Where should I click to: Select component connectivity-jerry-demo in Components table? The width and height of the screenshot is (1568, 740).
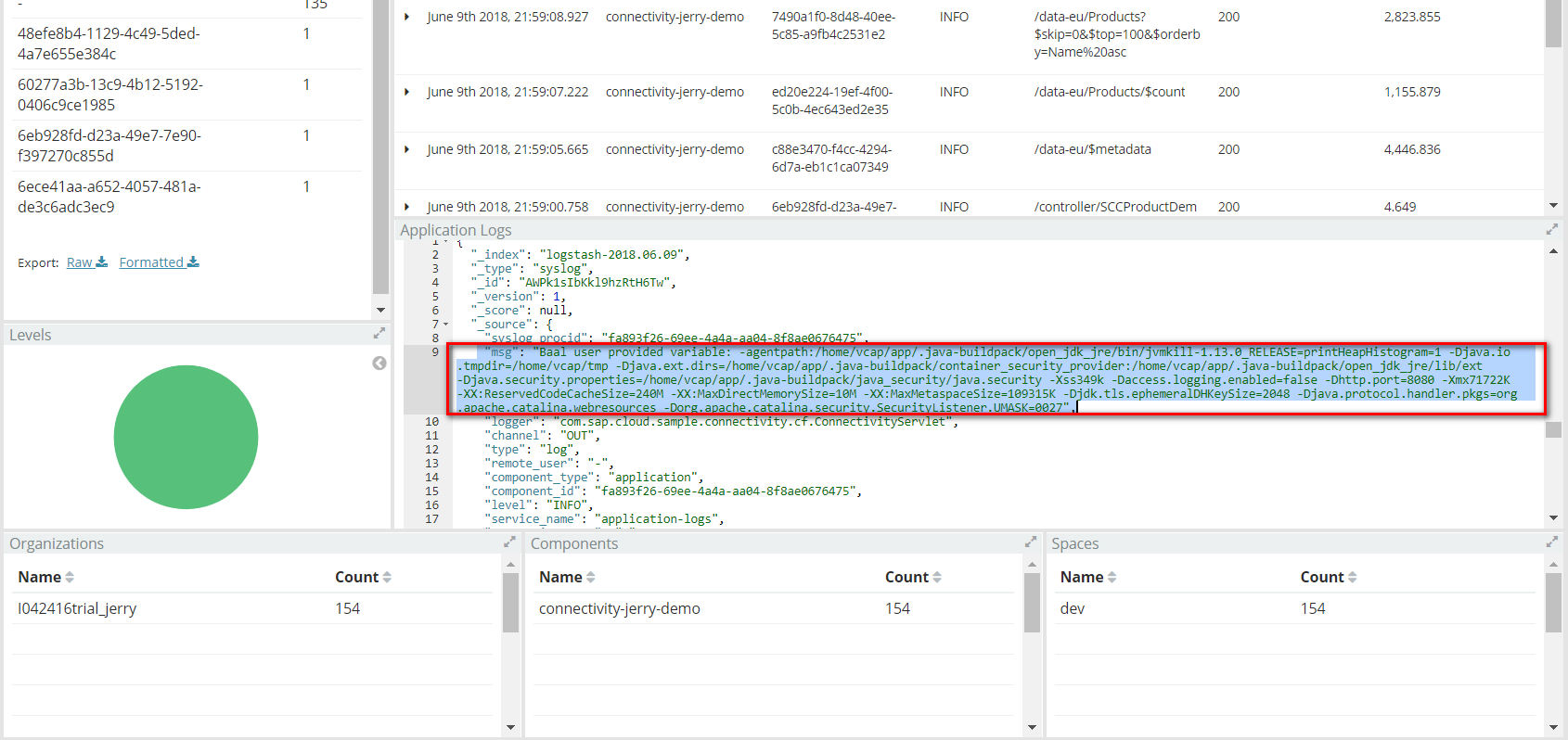620,608
